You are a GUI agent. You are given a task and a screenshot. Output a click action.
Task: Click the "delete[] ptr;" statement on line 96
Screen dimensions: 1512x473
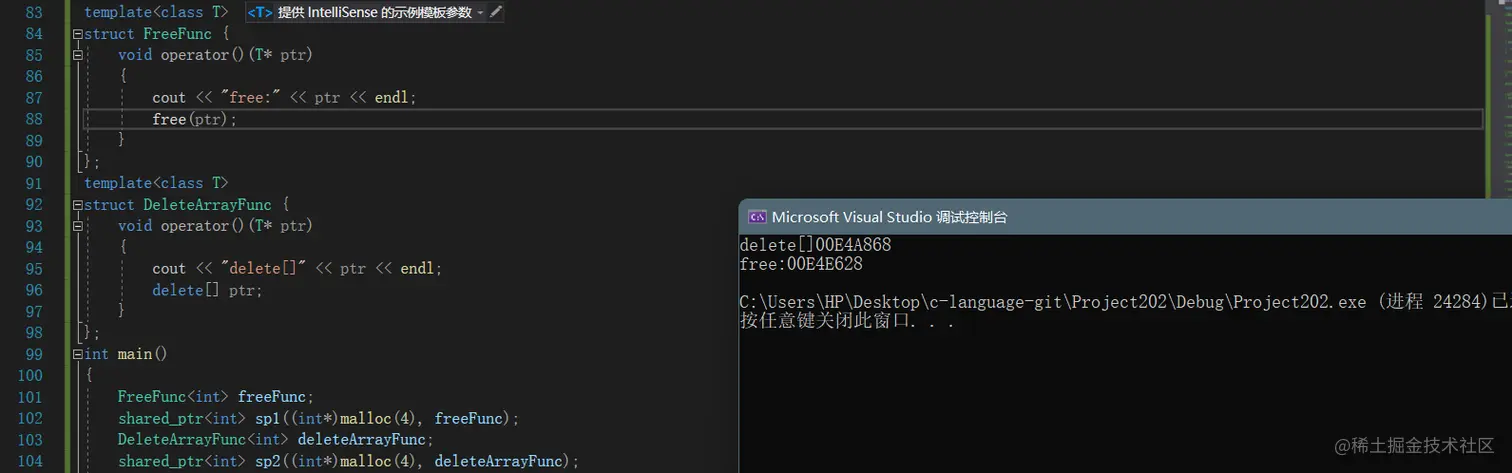tap(207, 290)
